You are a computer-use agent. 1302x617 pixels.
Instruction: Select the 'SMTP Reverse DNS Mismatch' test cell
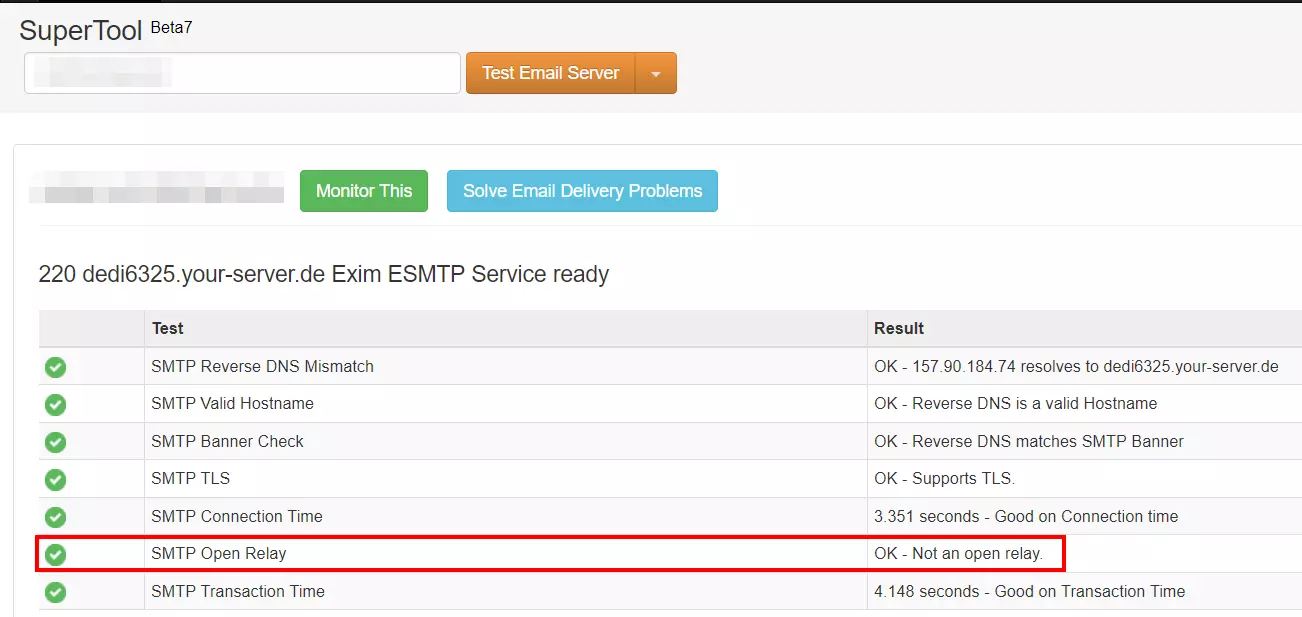[x=505, y=366]
